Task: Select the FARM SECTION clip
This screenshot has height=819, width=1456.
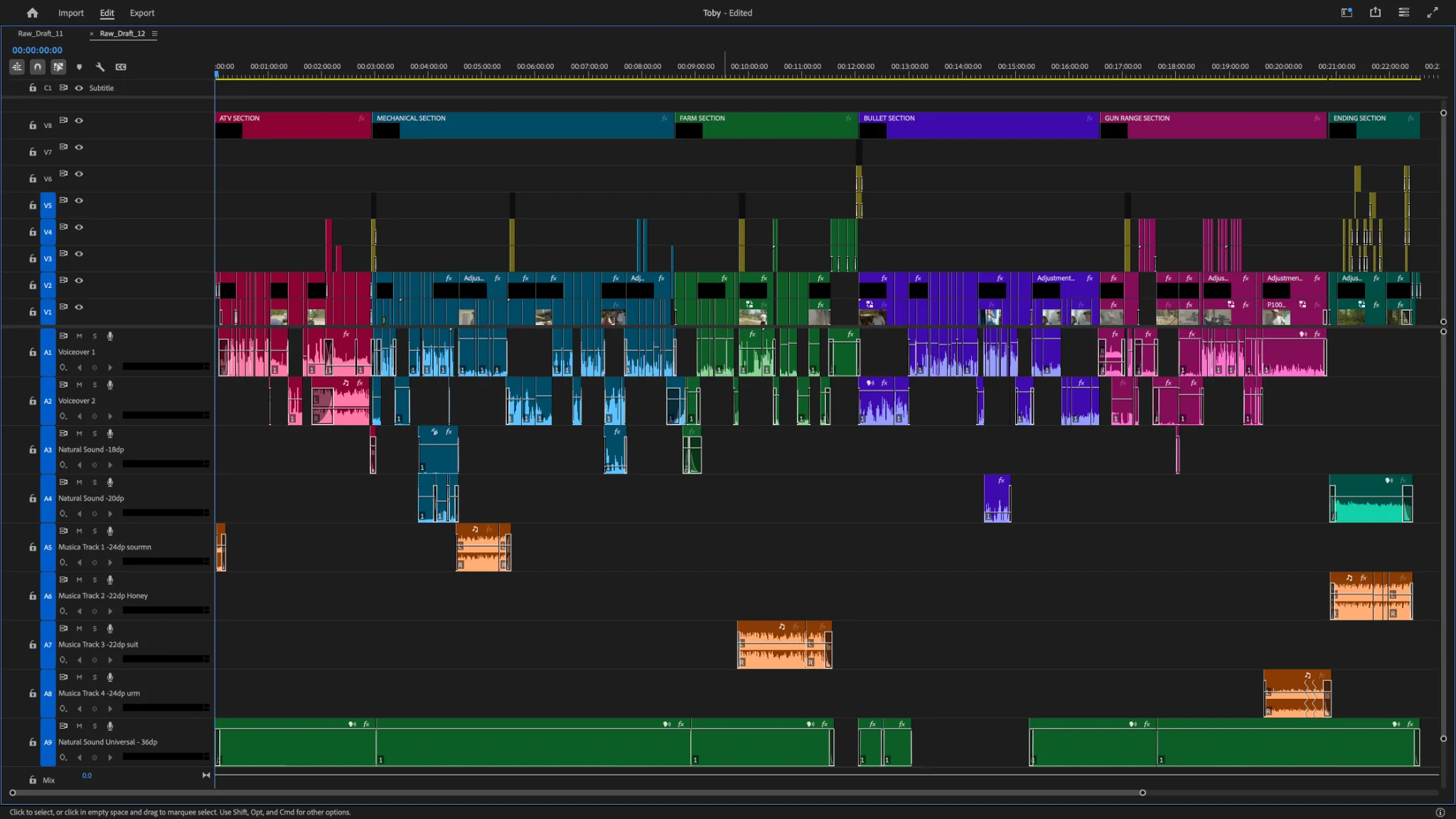Action: [766, 125]
